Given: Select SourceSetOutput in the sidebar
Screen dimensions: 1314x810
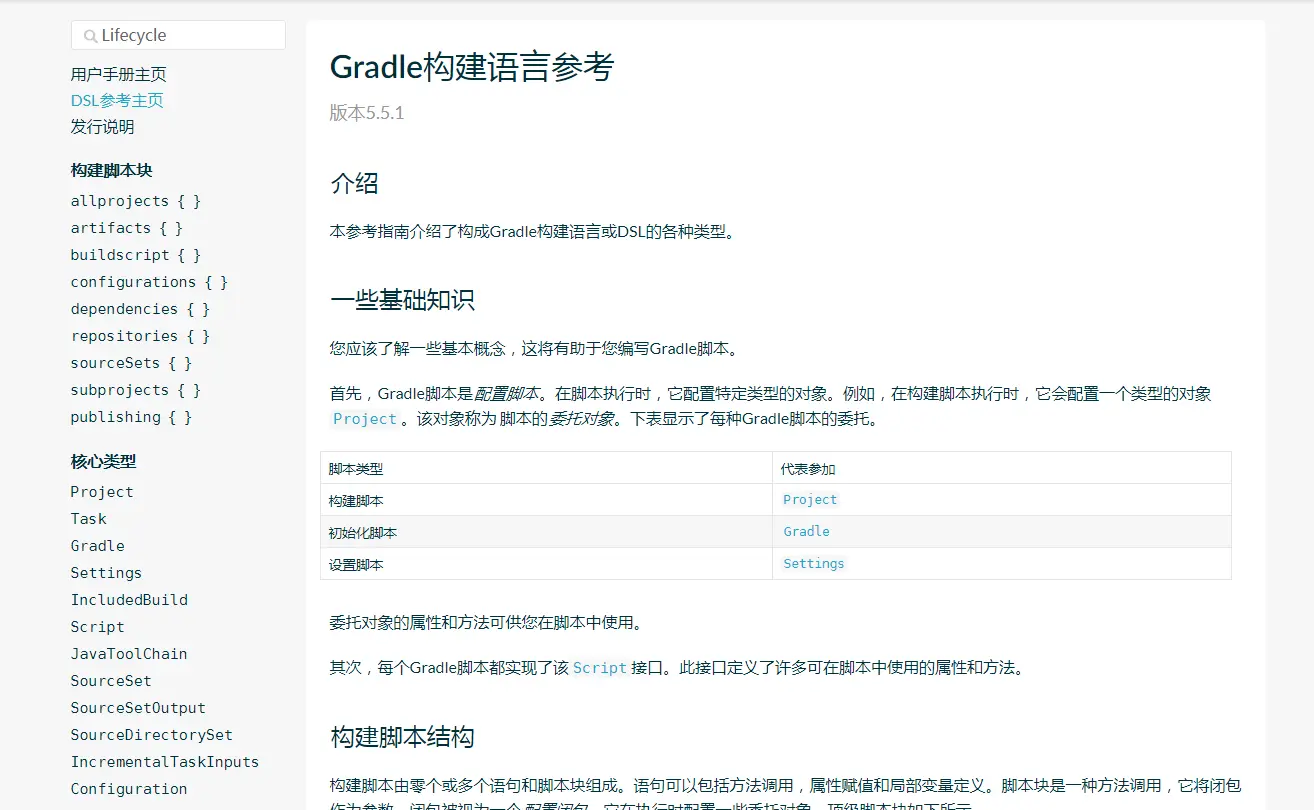Looking at the screenshot, I should click(x=138, y=708).
